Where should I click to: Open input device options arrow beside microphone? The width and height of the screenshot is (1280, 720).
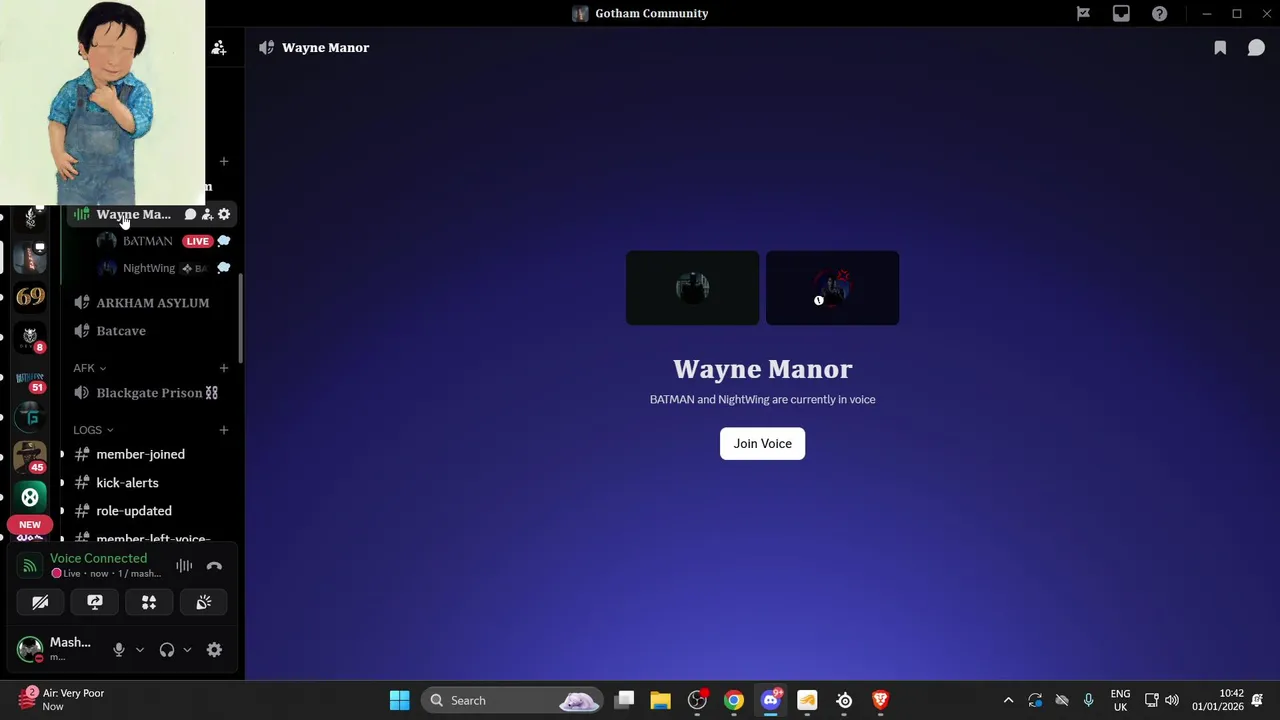139,650
